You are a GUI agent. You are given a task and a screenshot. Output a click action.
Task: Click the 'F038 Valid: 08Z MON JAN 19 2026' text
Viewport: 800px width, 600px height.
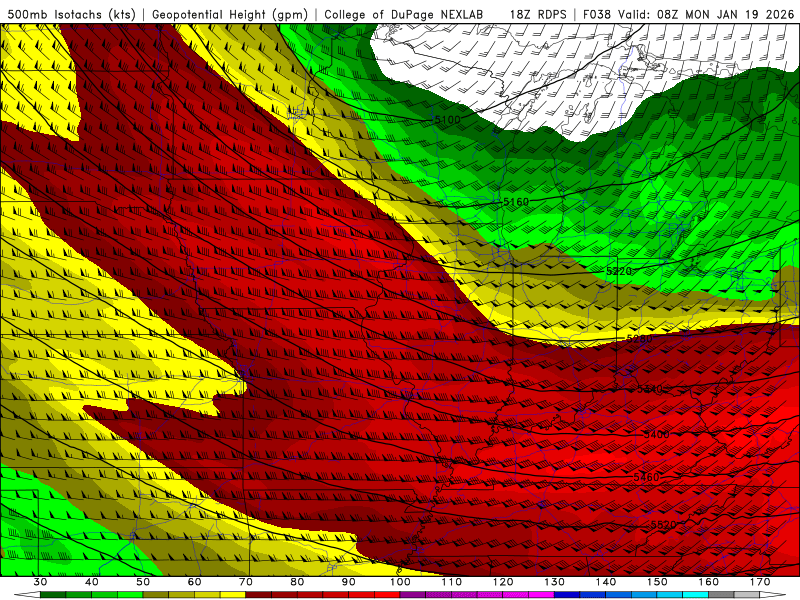pos(688,14)
